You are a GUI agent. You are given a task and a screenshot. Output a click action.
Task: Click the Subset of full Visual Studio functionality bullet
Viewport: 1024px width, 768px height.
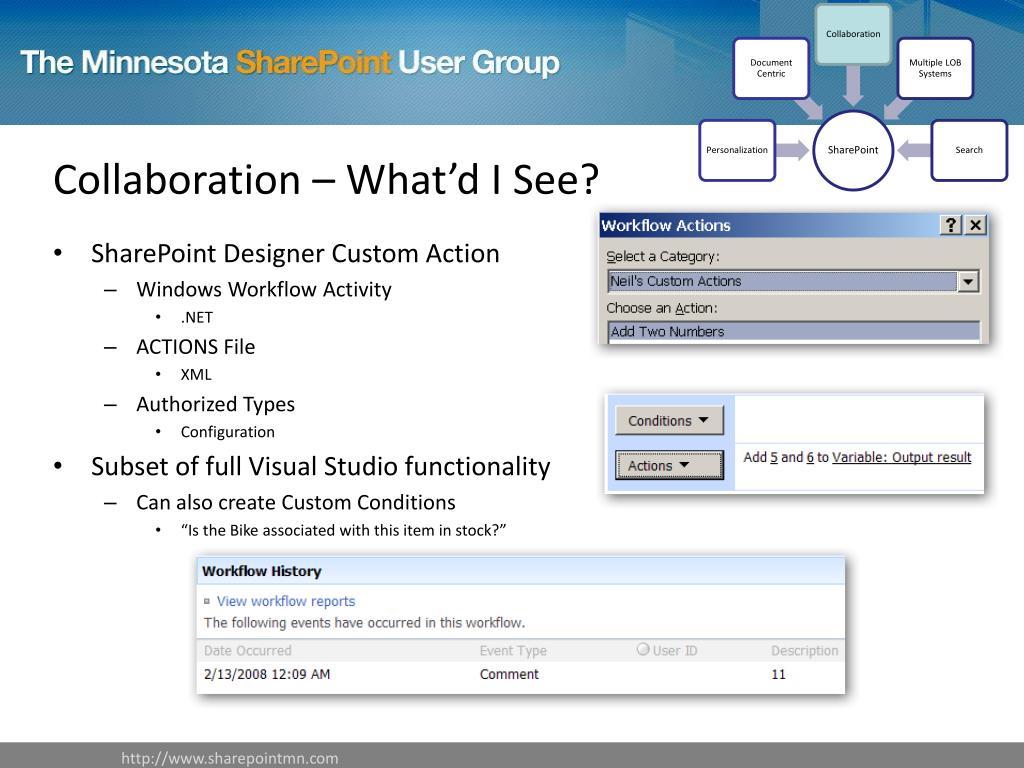pyautogui.click(x=321, y=466)
